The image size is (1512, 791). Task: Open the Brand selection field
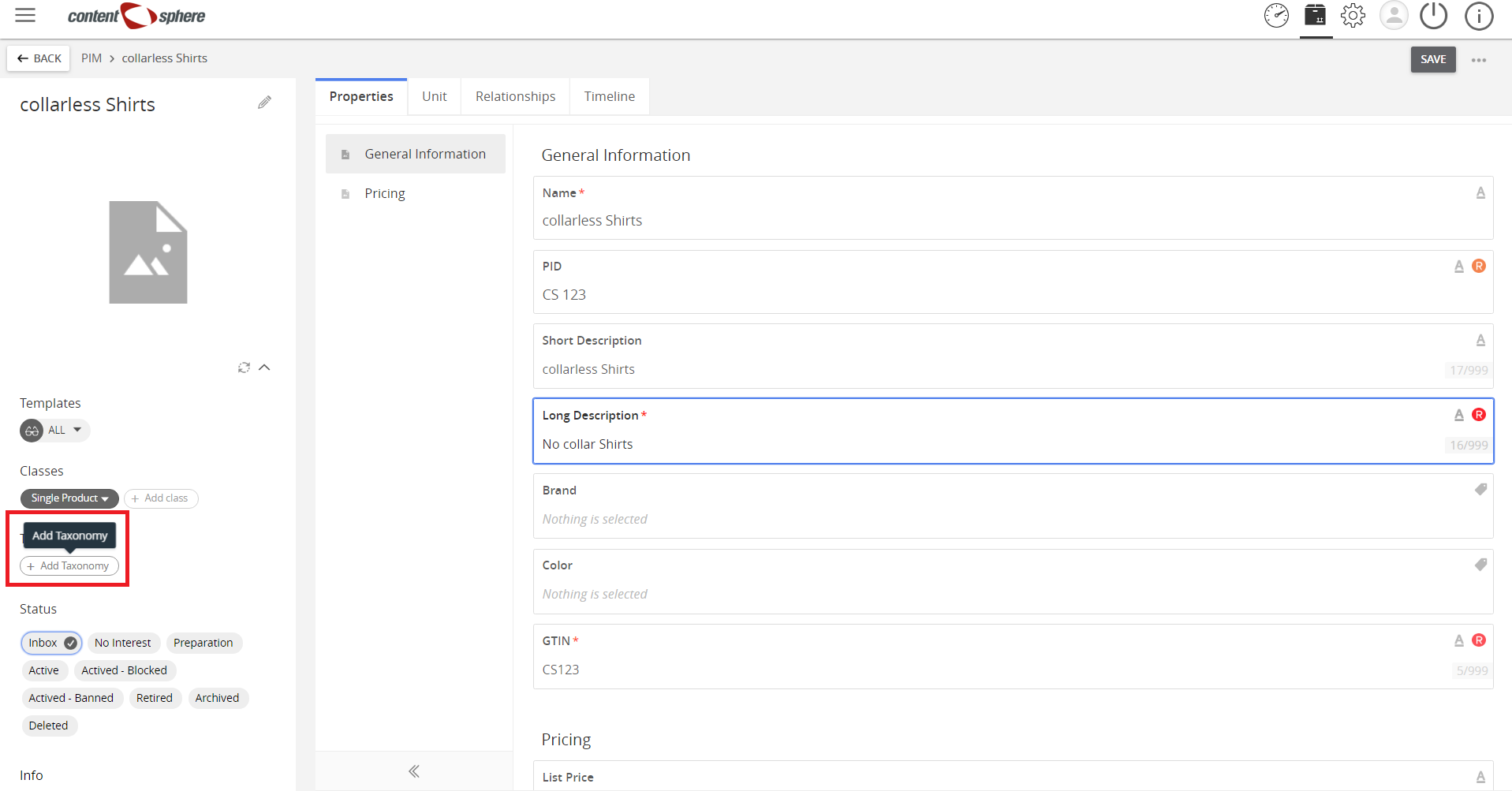[x=1013, y=506]
